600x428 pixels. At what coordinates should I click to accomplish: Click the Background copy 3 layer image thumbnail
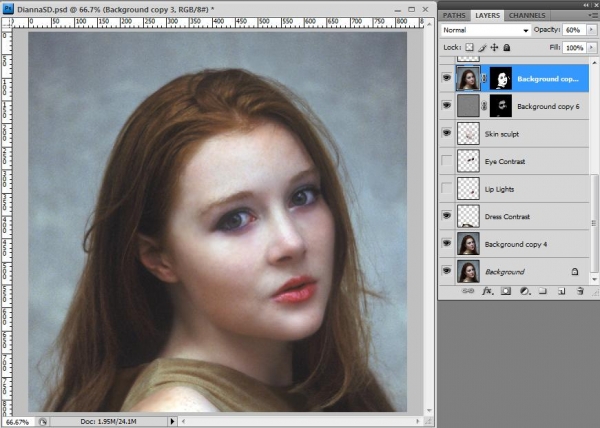pyautogui.click(x=468, y=79)
